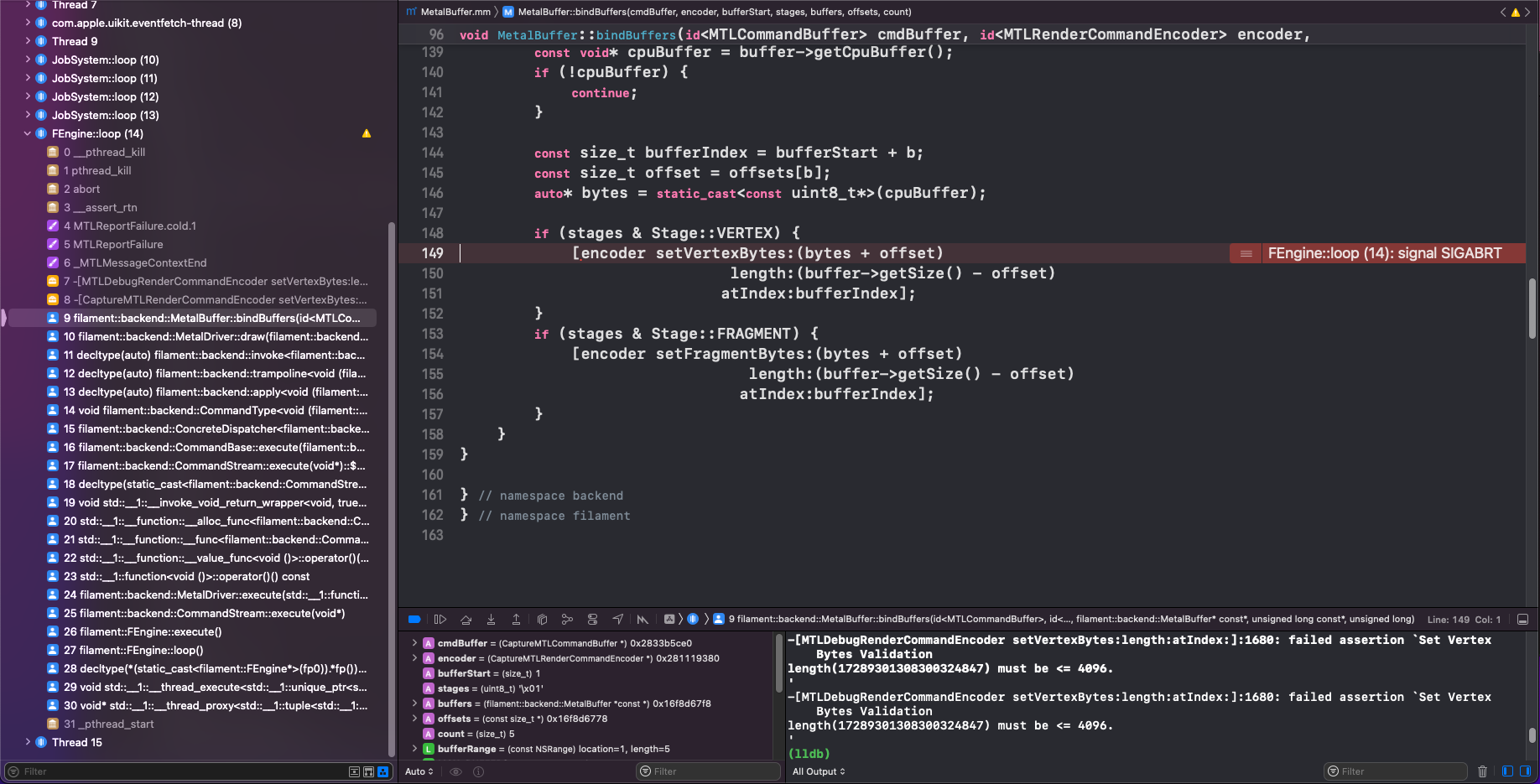1540x784 pixels.
Task: Open the Debug View Hierarchy tool
Action: coord(542,619)
